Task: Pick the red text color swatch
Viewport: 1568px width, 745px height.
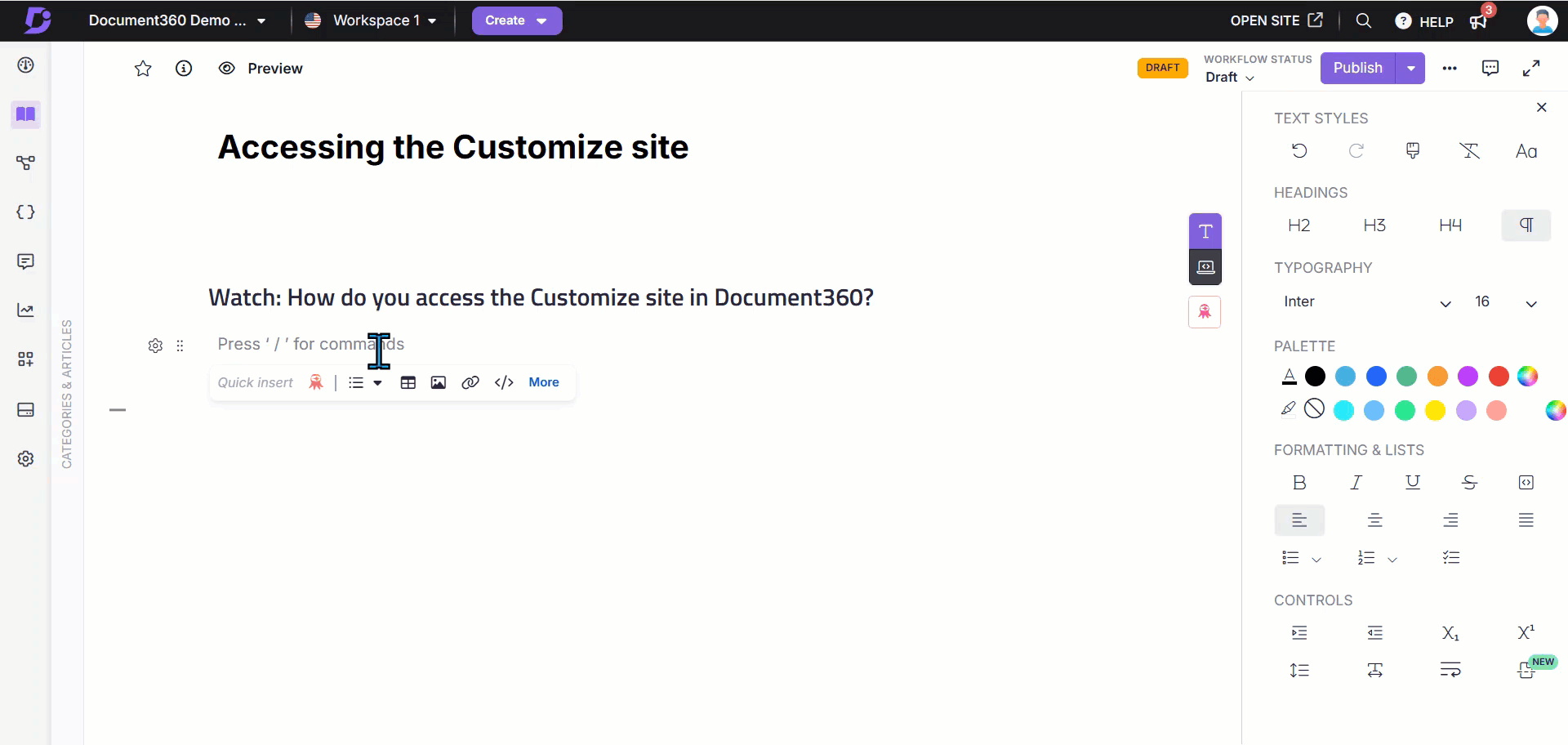Action: (1499, 376)
